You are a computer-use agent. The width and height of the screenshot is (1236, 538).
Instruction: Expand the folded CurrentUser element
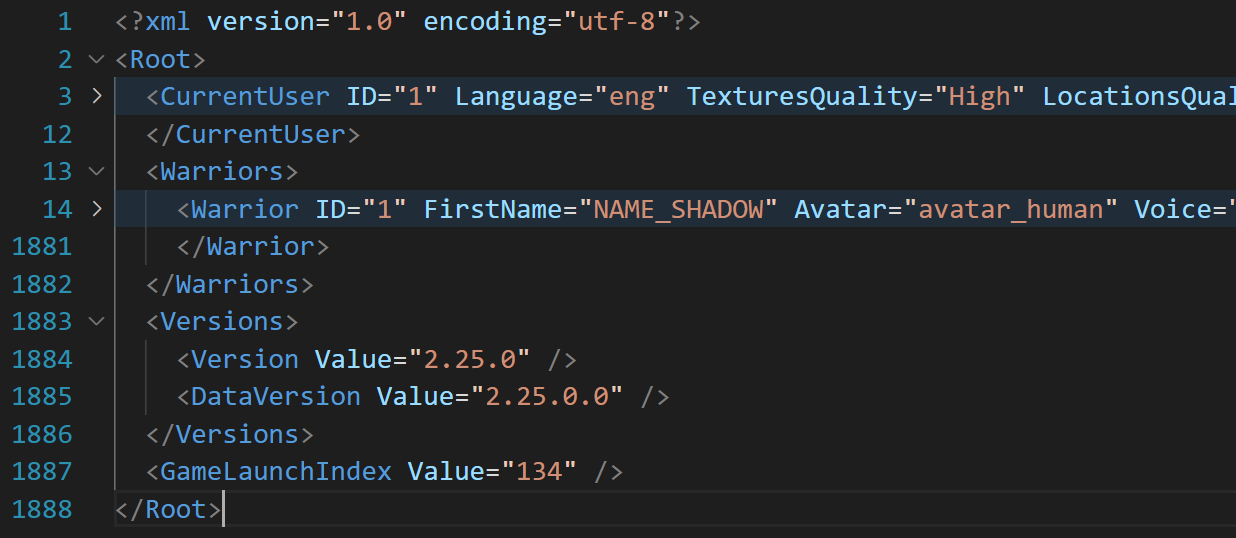pos(96,97)
